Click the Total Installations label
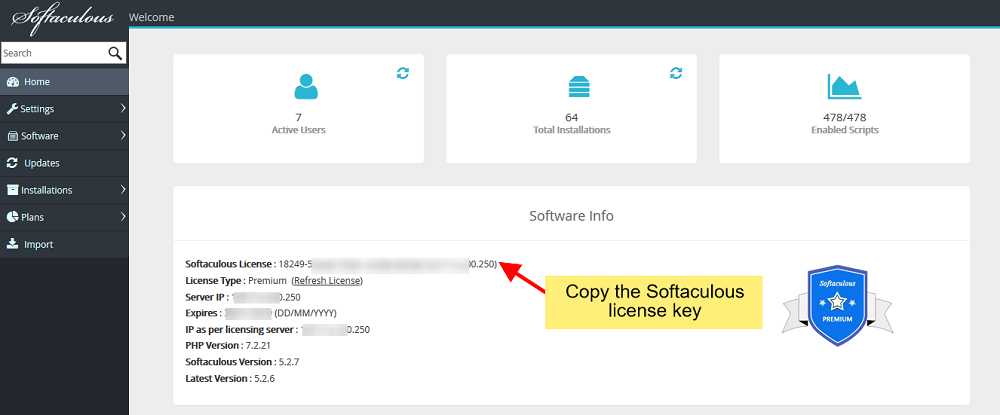Viewport: 1000px width, 415px height. click(x=571, y=130)
